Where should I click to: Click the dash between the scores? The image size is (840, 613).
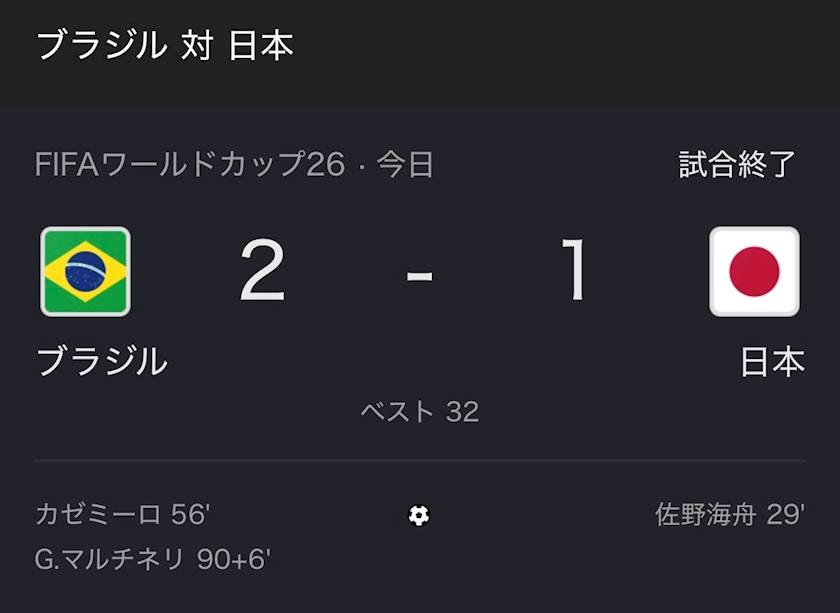419,276
